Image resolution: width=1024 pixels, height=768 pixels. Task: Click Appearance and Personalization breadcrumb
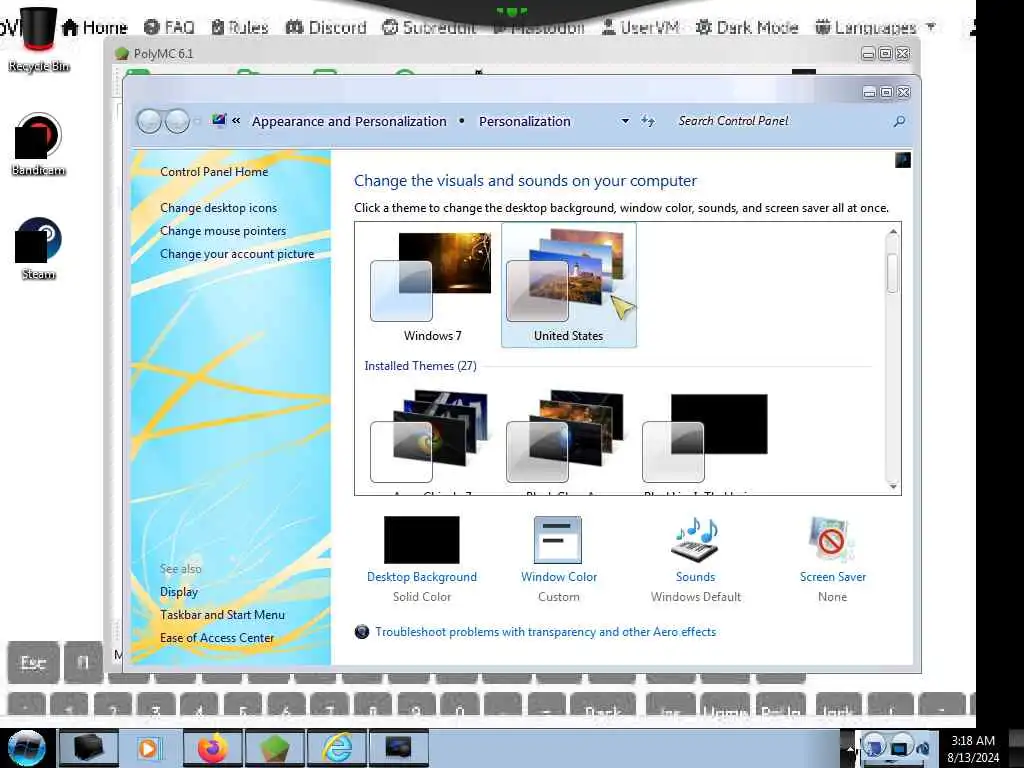point(349,121)
